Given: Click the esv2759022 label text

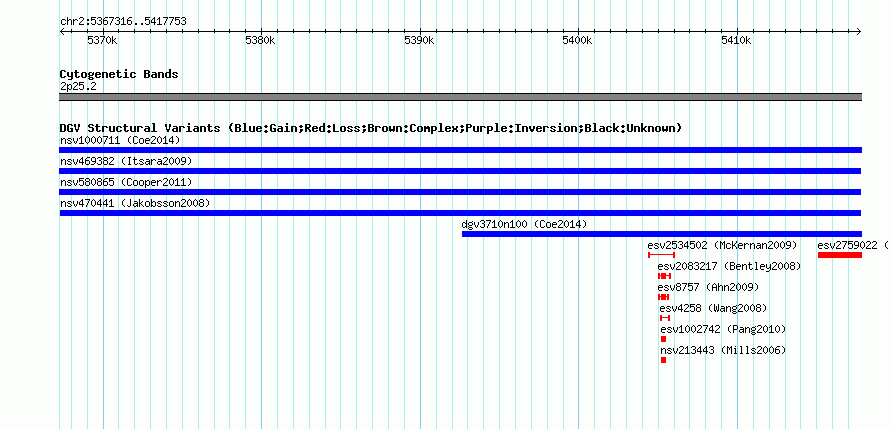Looking at the screenshot, I should tap(847, 245).
